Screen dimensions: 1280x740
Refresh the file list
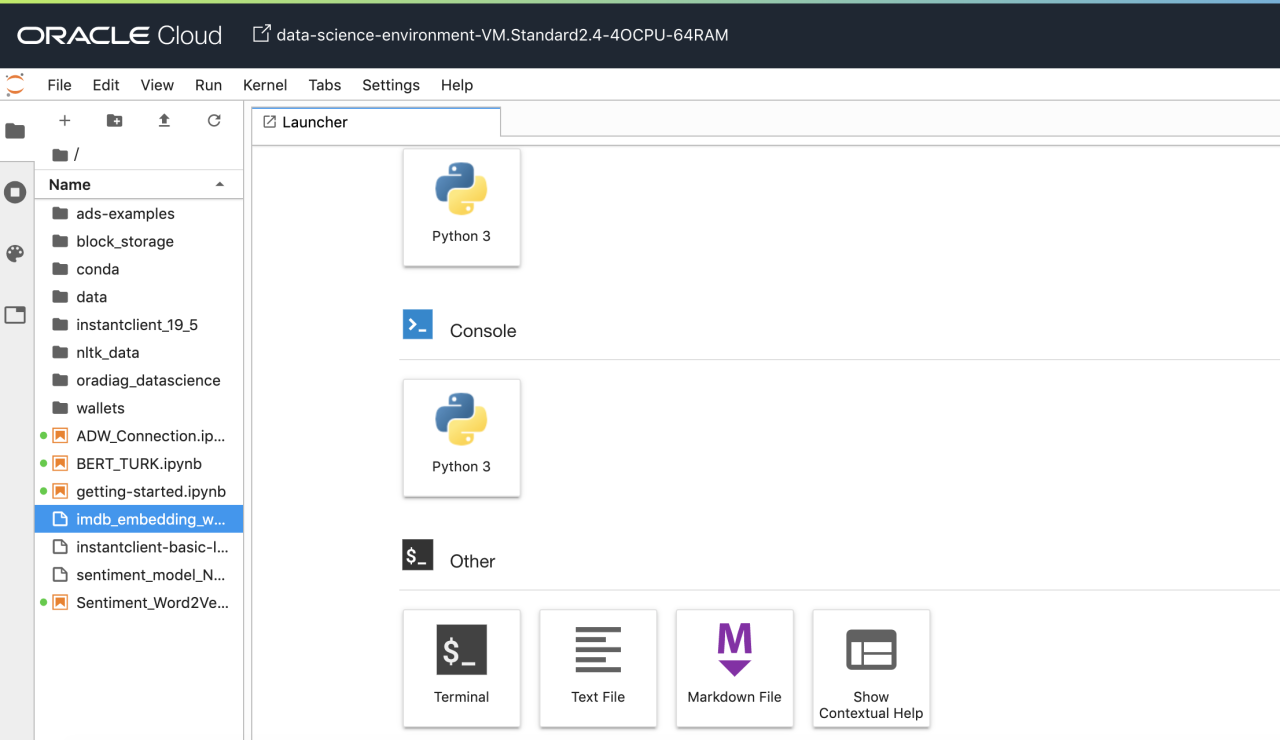214,121
